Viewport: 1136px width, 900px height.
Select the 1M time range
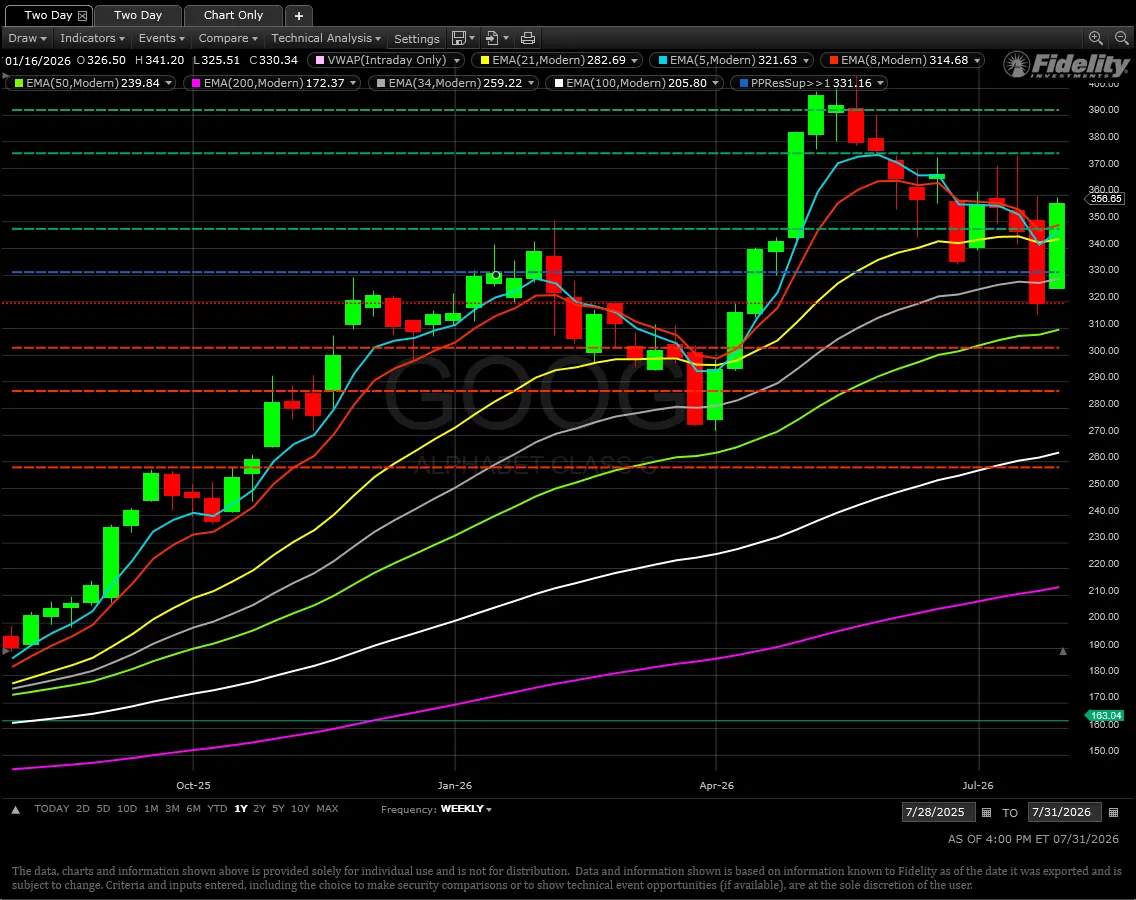(x=151, y=809)
